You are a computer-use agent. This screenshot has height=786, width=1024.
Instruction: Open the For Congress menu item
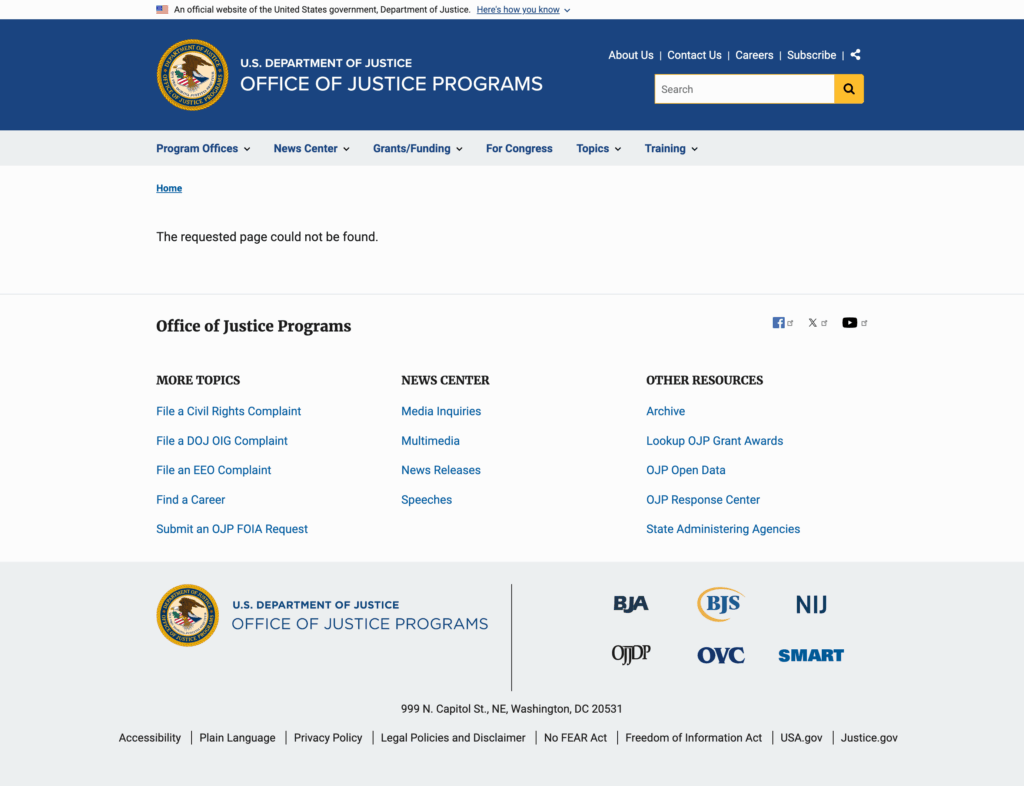click(x=519, y=148)
